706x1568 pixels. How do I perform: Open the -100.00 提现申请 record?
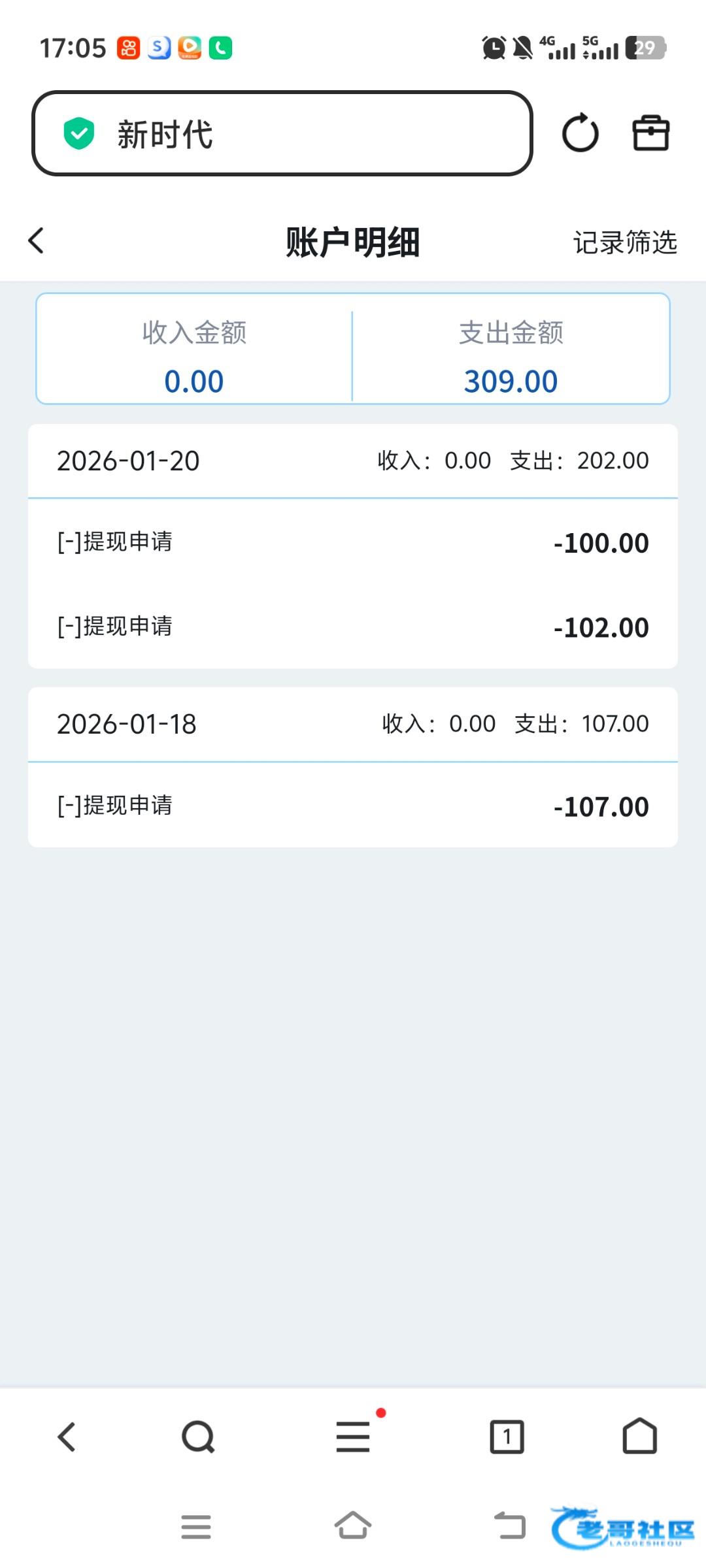pyautogui.click(x=353, y=542)
